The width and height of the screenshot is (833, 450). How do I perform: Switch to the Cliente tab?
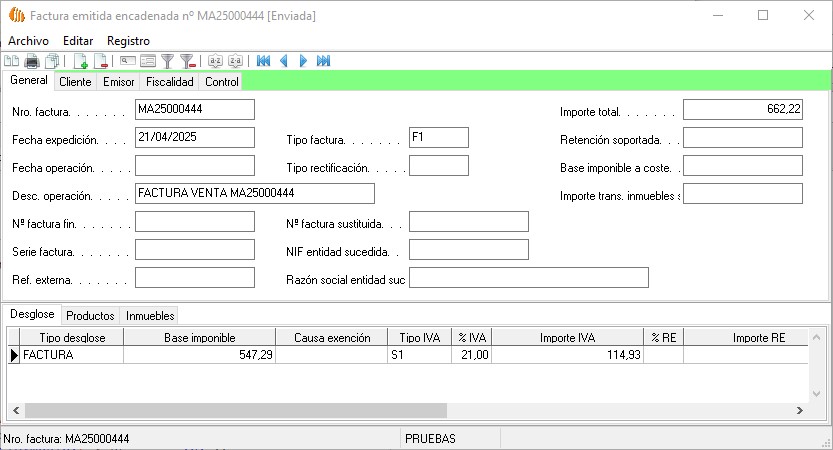click(75, 82)
